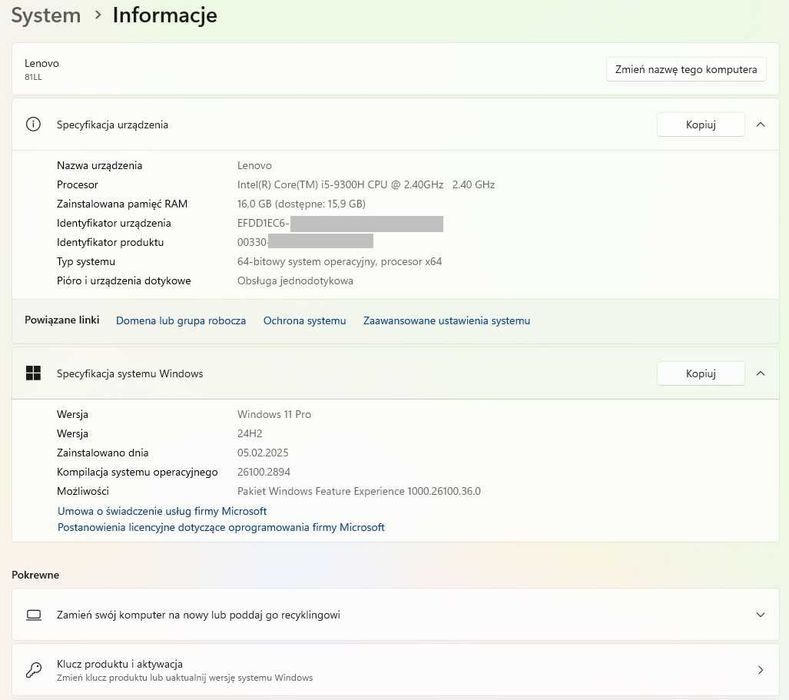Open 'Ochrona systemu' link

(x=304, y=321)
